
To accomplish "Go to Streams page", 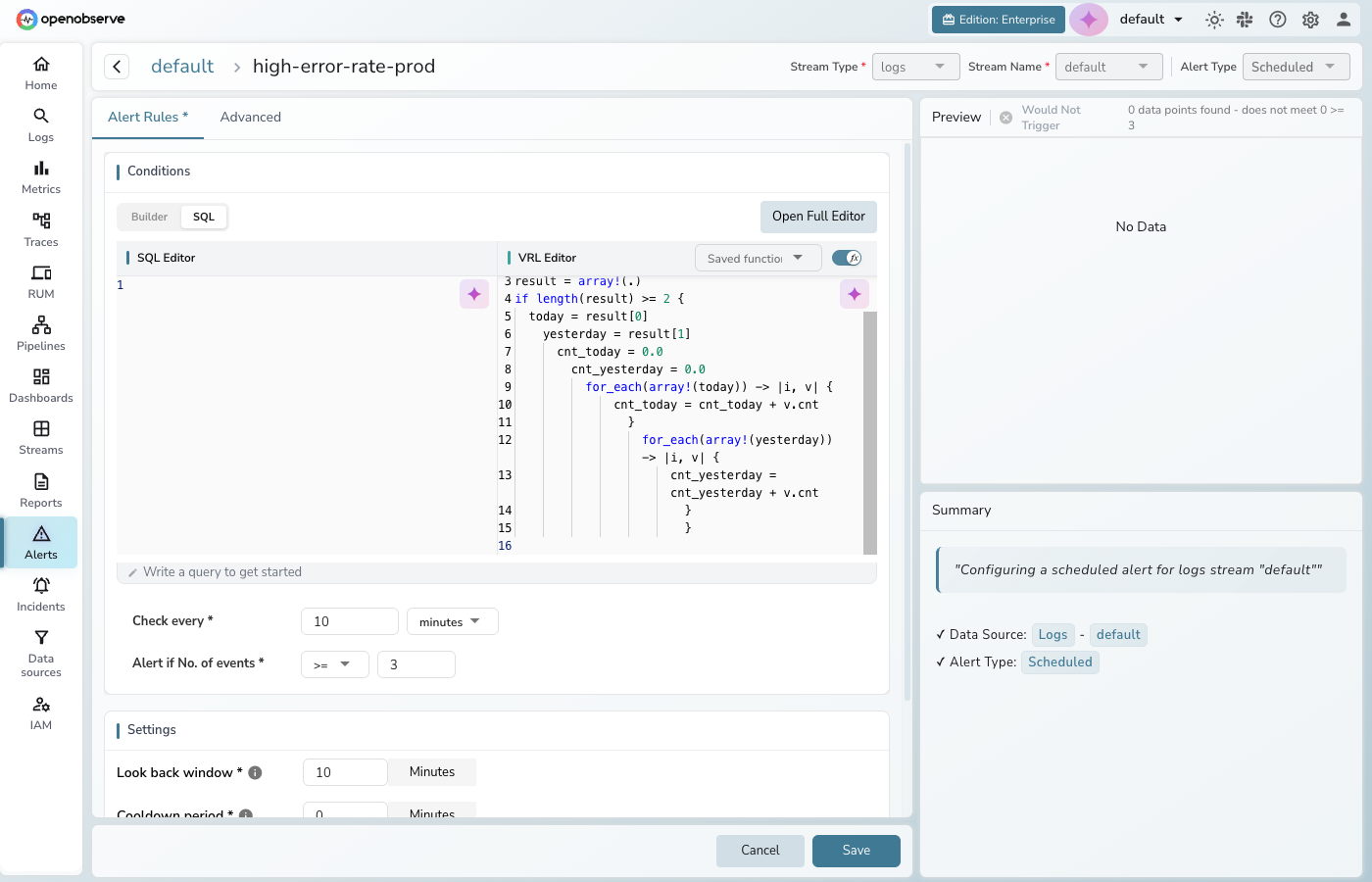I will coord(41,438).
